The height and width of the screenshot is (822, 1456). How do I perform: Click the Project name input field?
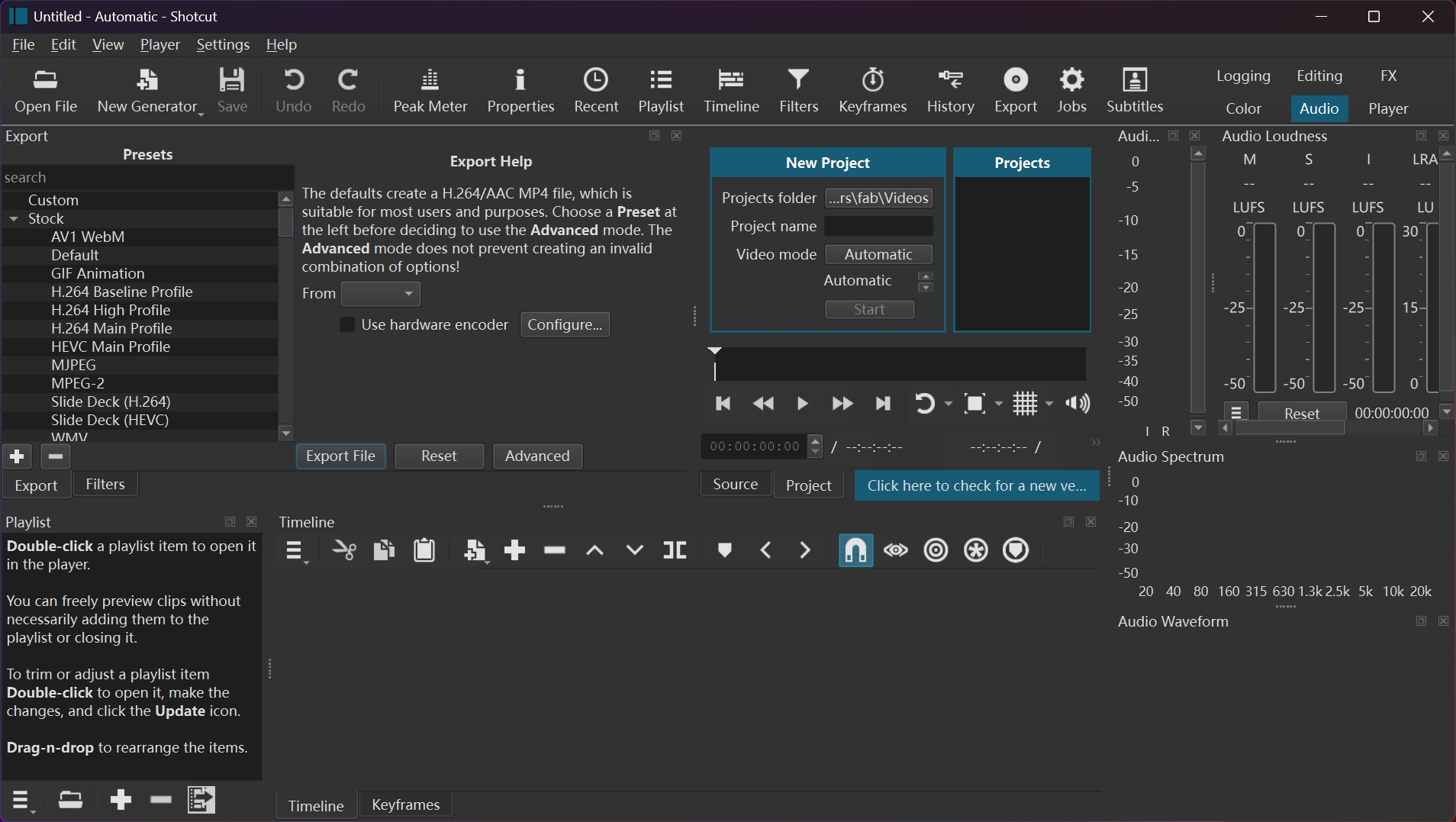click(878, 226)
